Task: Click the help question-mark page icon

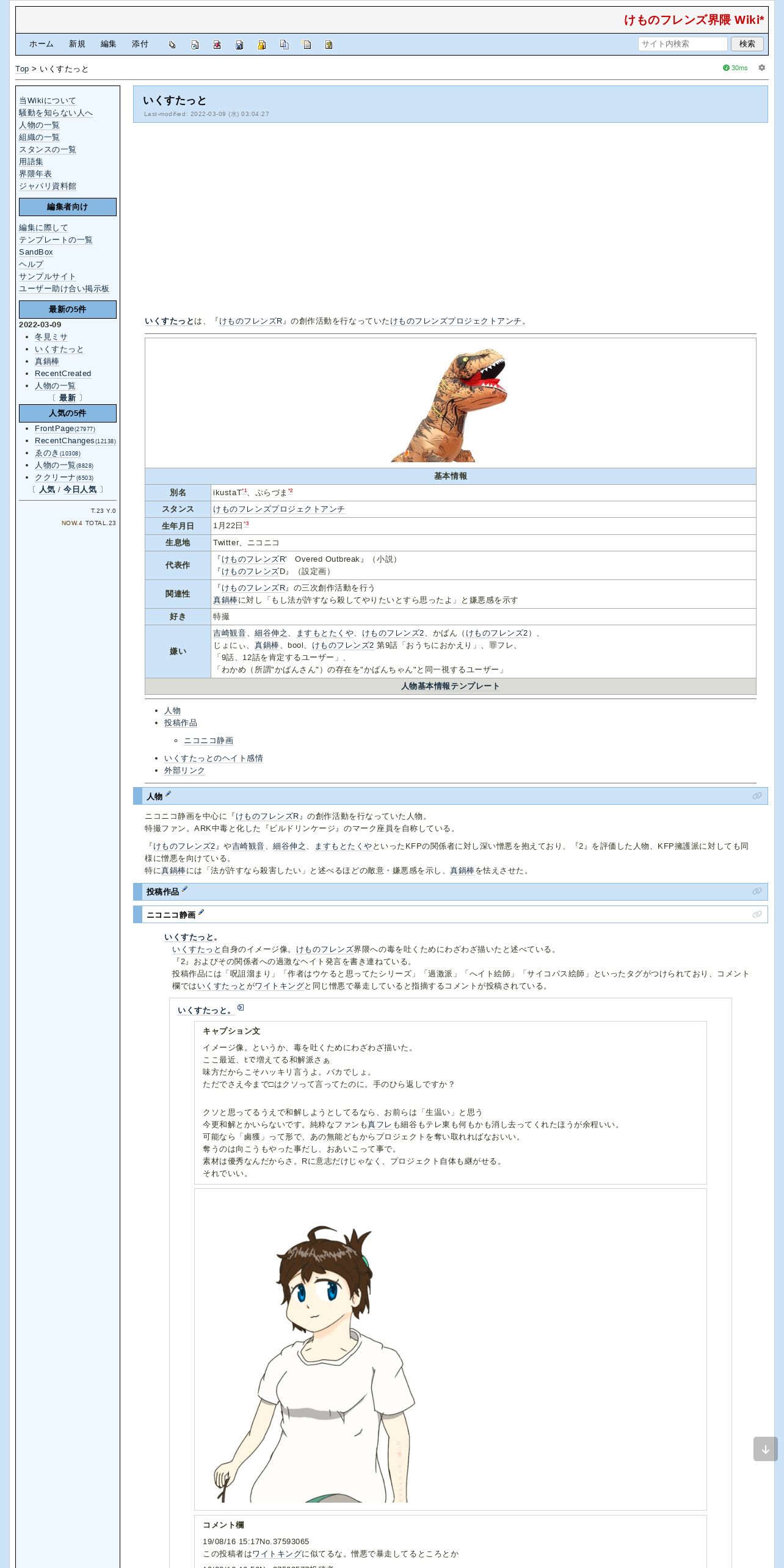Action: pos(328,45)
